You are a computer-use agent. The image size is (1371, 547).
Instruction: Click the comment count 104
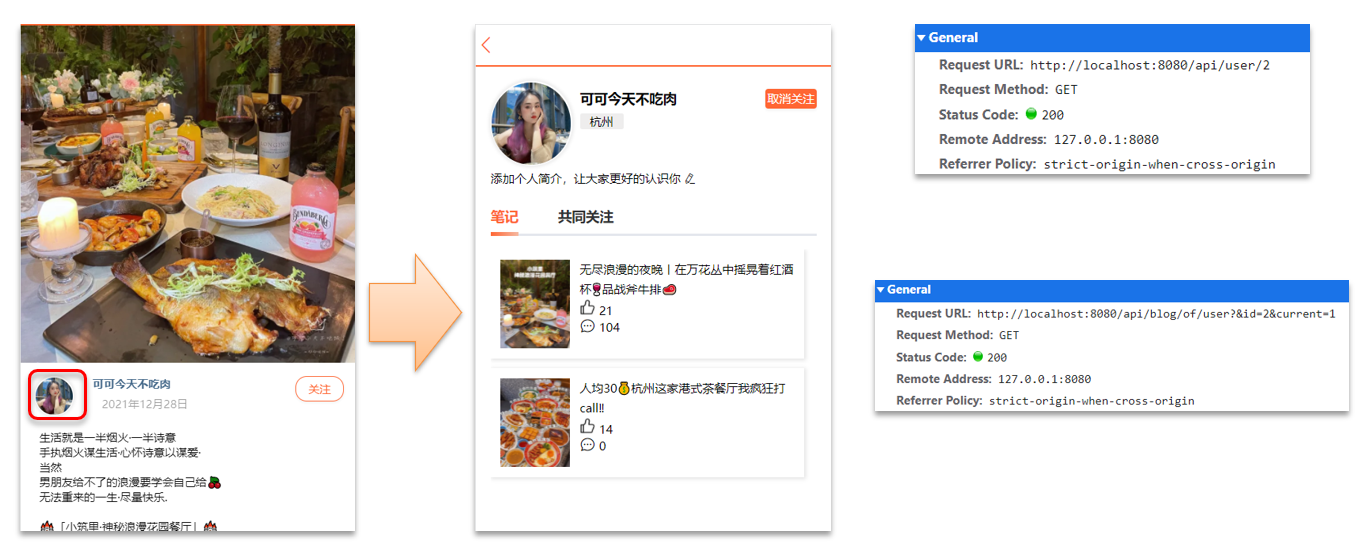point(609,328)
